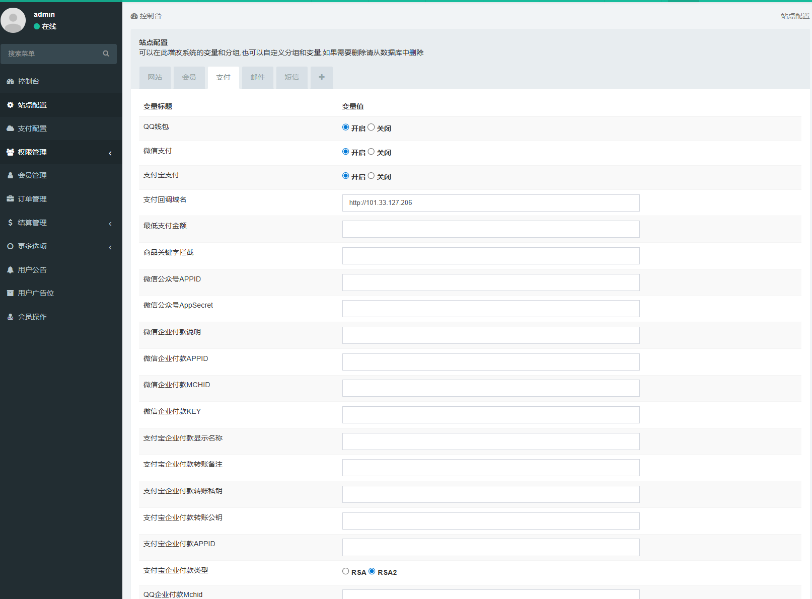The width and height of the screenshot is (812, 599).
Task: Click the briefcase icon for 订单管理
Action: coord(10,199)
